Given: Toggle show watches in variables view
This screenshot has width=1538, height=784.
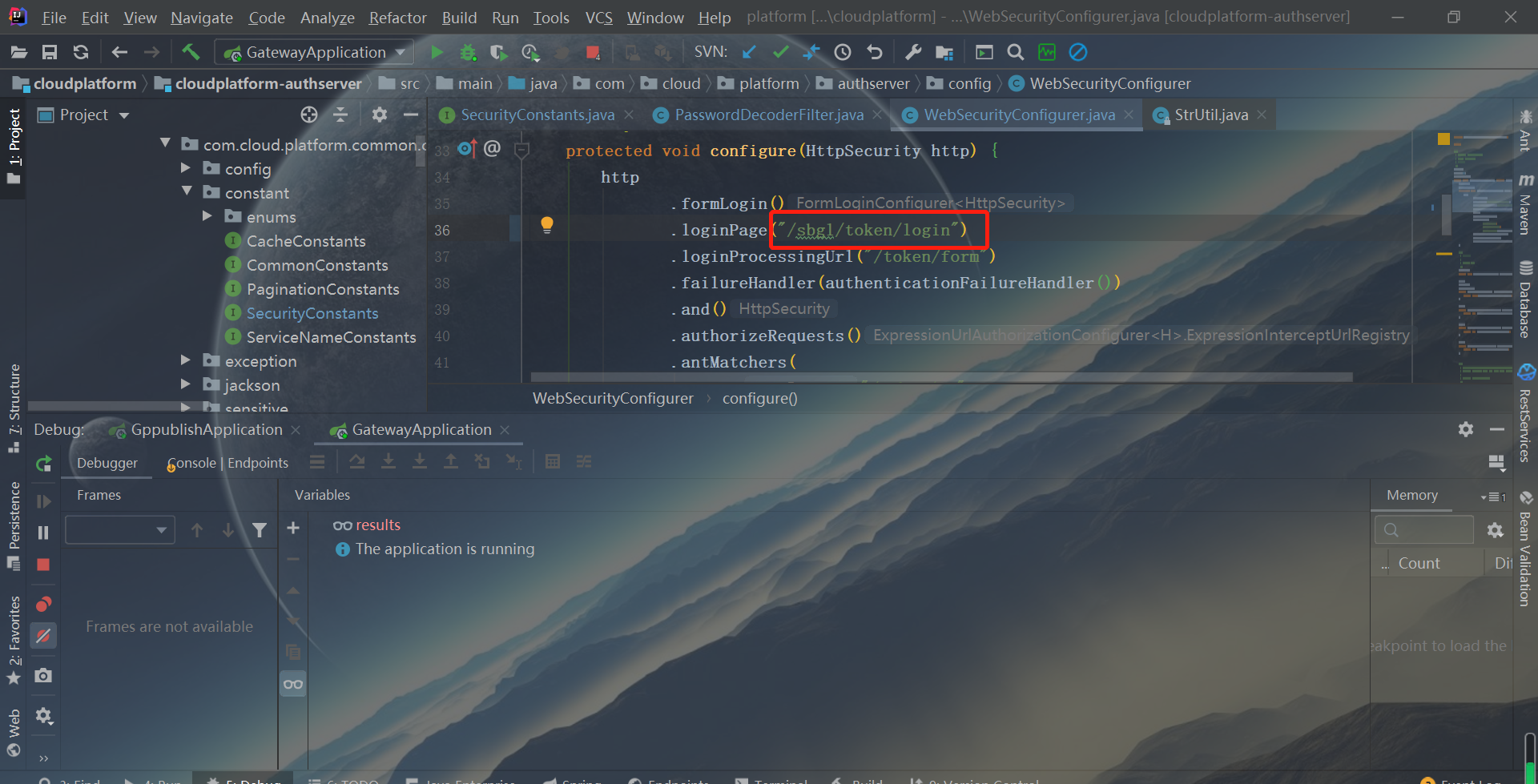Looking at the screenshot, I should 293,684.
